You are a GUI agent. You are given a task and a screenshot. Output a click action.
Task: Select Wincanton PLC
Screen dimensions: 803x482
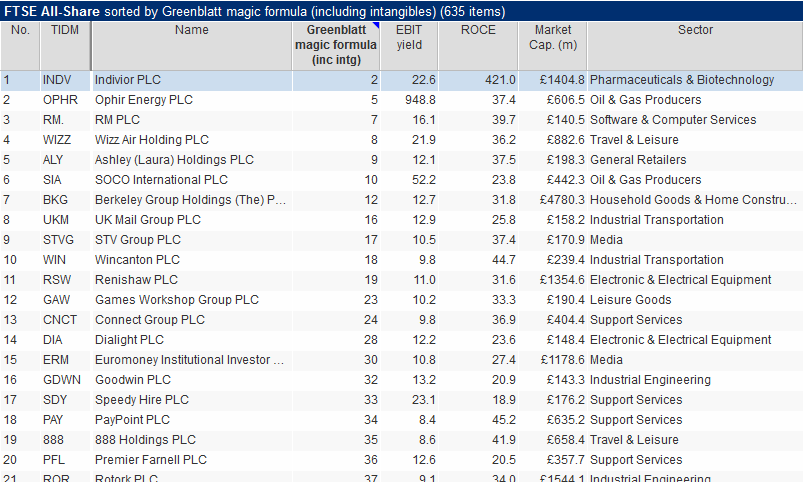(x=137, y=260)
